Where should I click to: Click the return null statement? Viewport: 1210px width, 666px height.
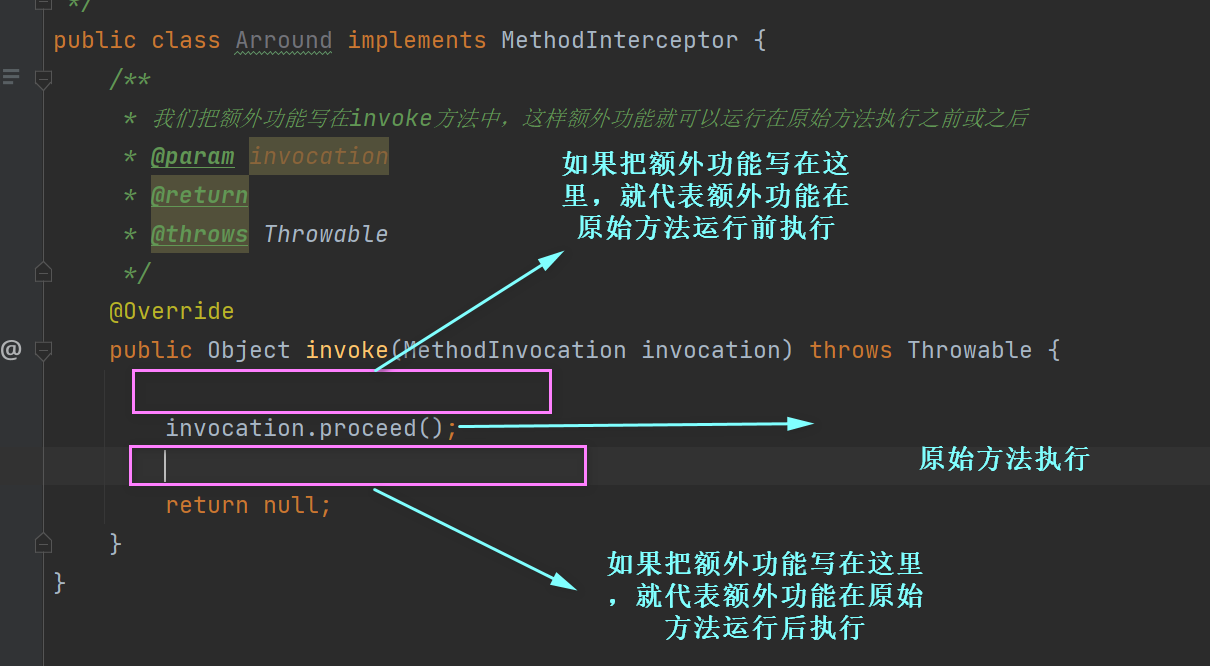coord(248,505)
